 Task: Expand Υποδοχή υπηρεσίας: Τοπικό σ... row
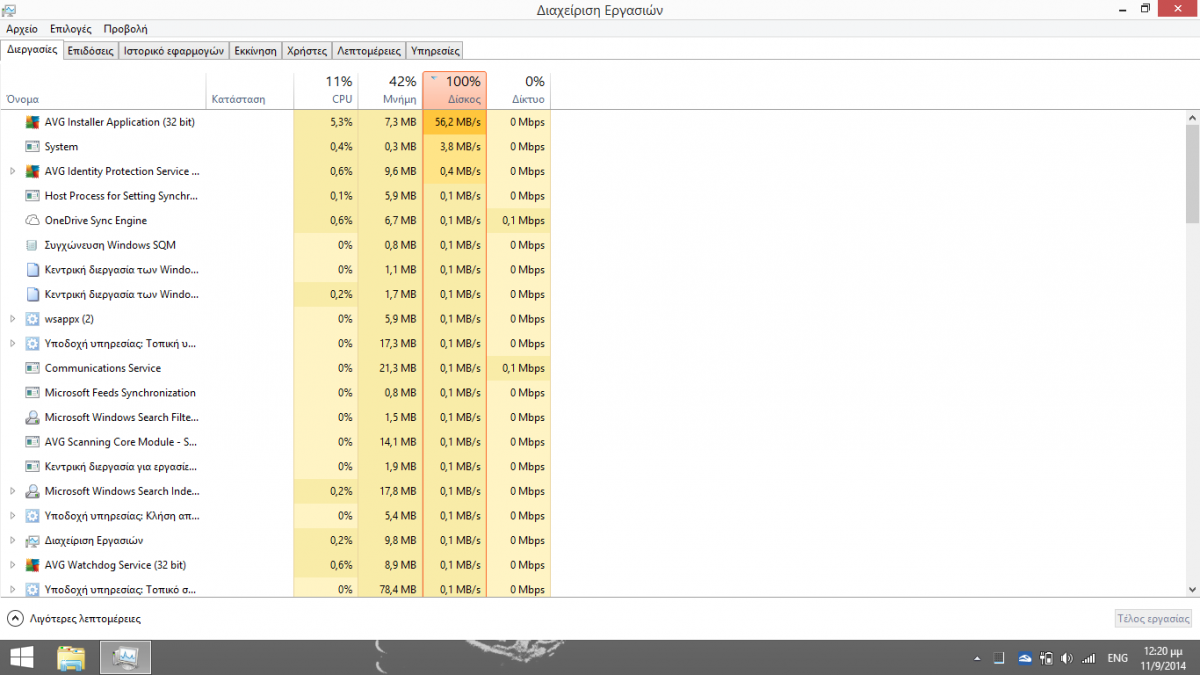(12, 589)
